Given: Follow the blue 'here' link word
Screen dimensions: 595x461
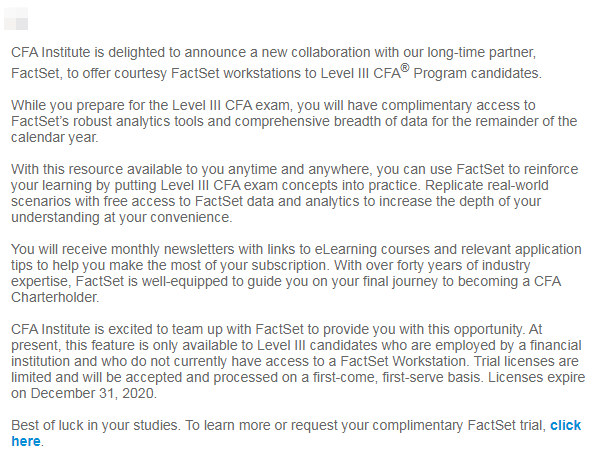Looking at the screenshot, I should point(26,441).
